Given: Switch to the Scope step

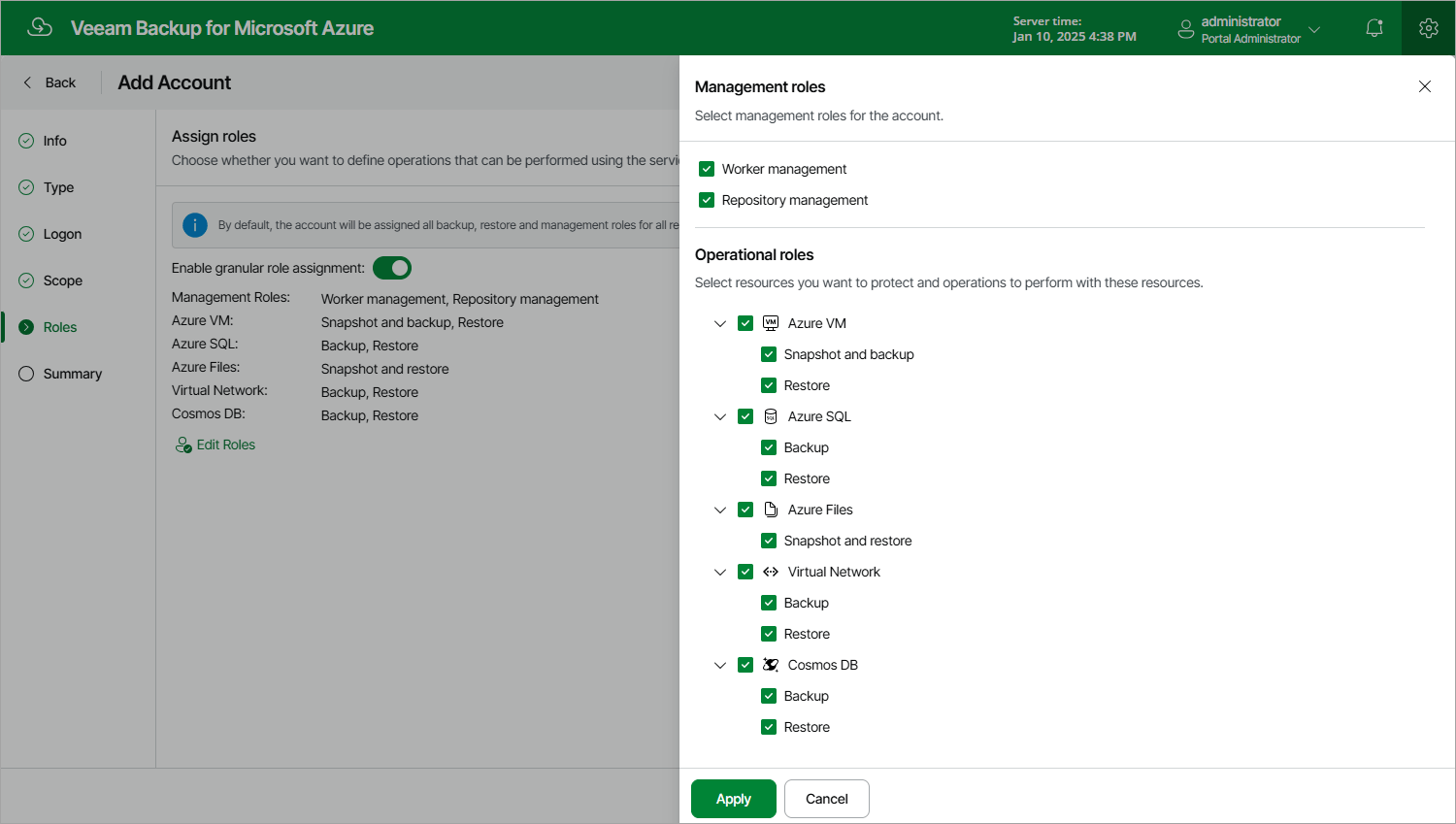Looking at the screenshot, I should click(x=62, y=280).
